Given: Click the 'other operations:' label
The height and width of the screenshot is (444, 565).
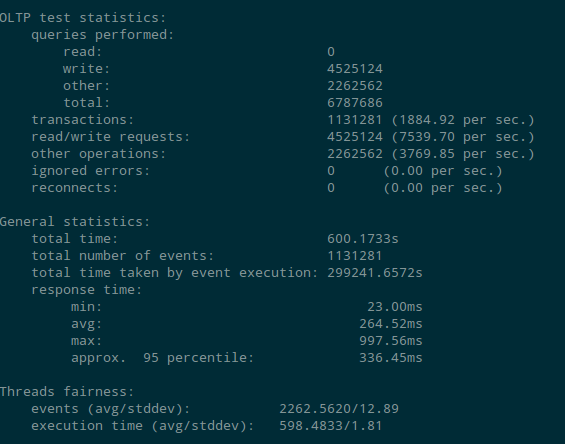Looking at the screenshot, I should pyautogui.click(x=99, y=154).
